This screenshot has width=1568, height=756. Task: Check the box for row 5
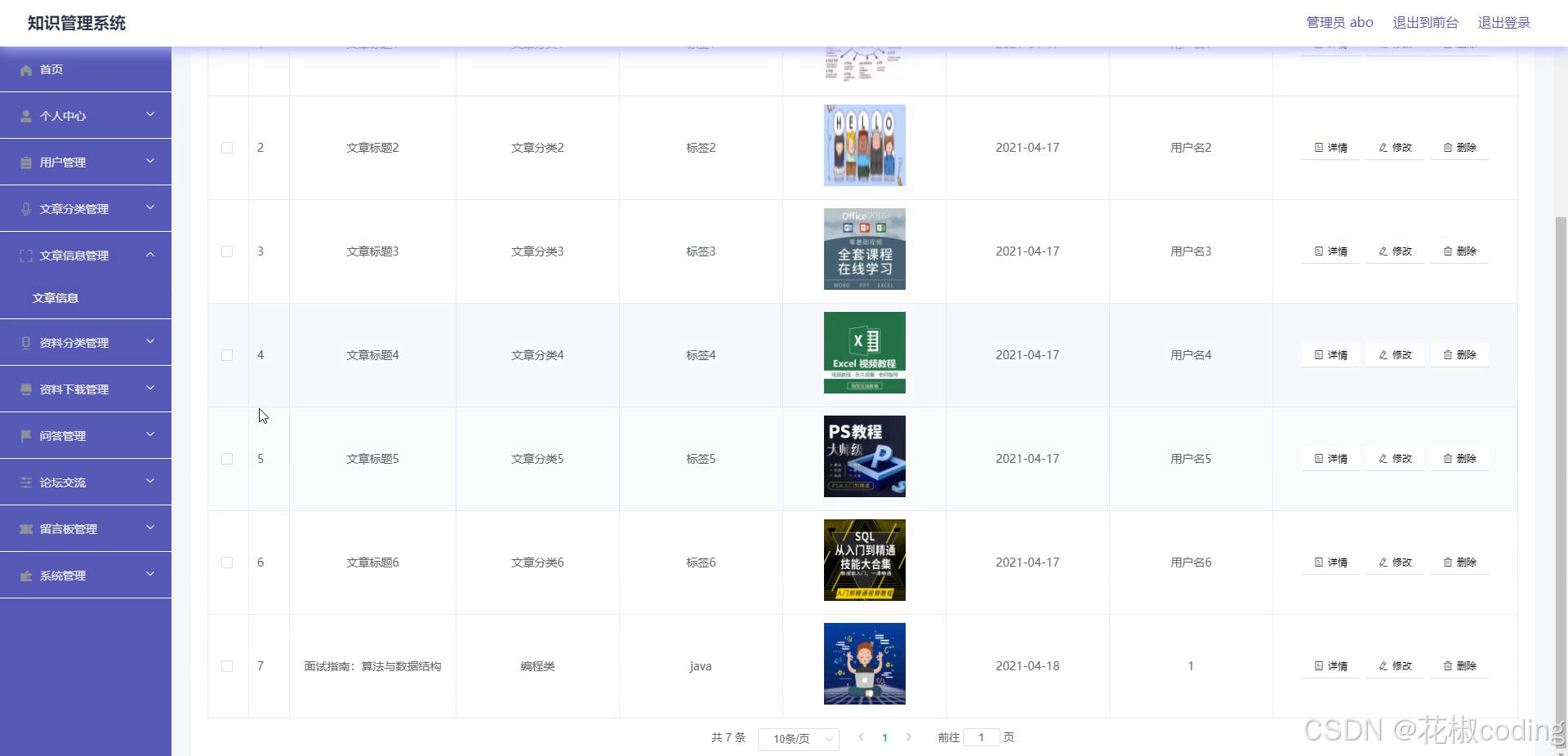click(227, 459)
